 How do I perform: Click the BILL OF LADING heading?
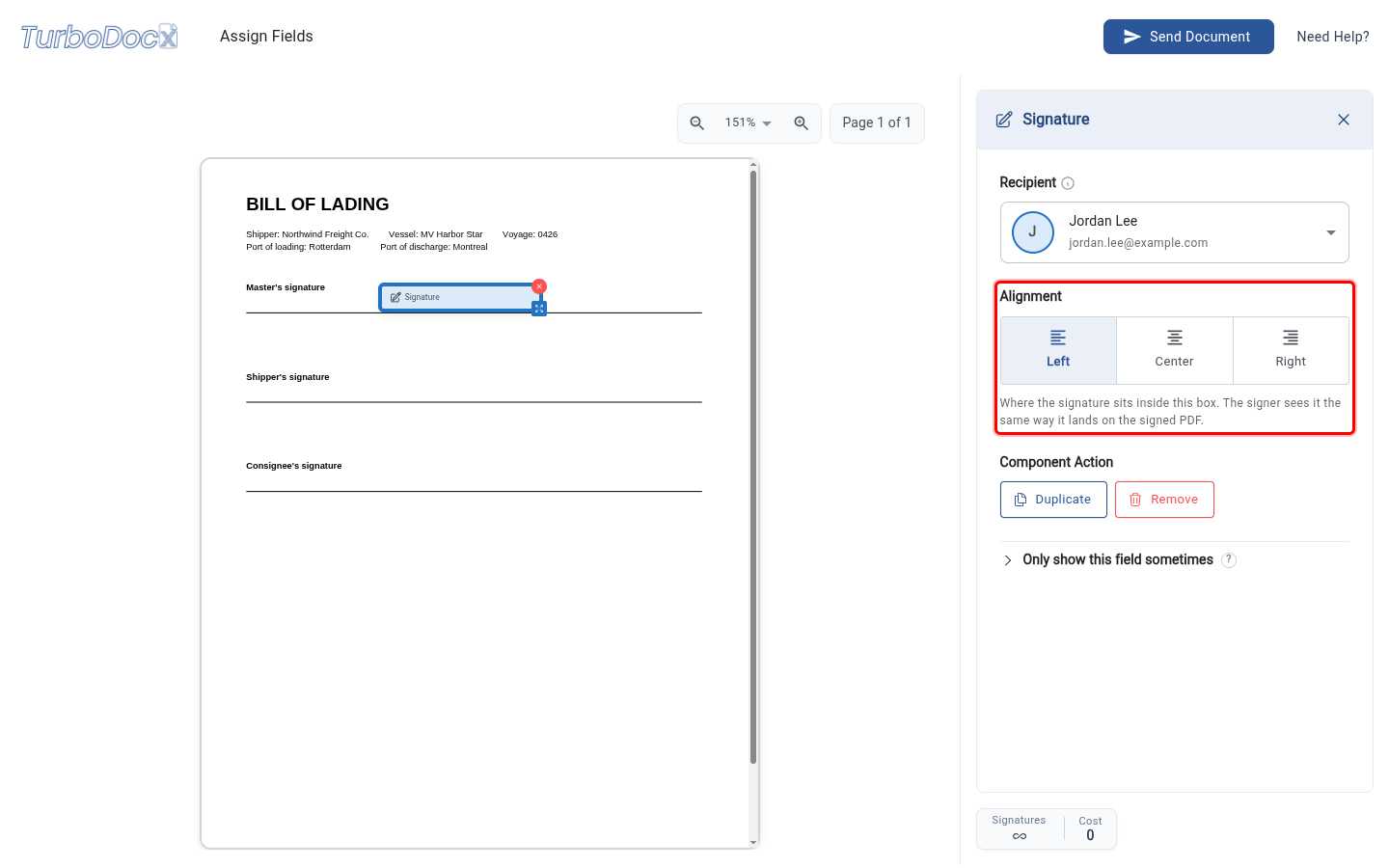317,204
